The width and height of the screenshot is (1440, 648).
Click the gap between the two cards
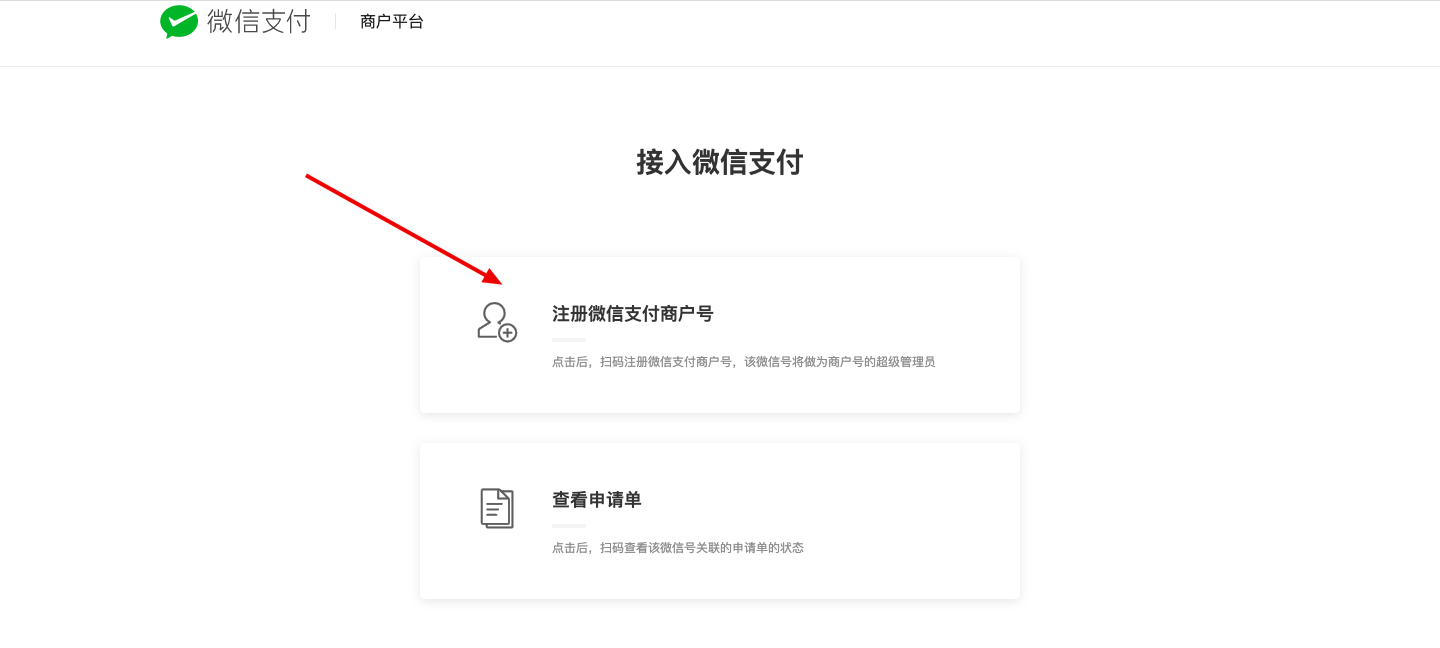(720, 428)
